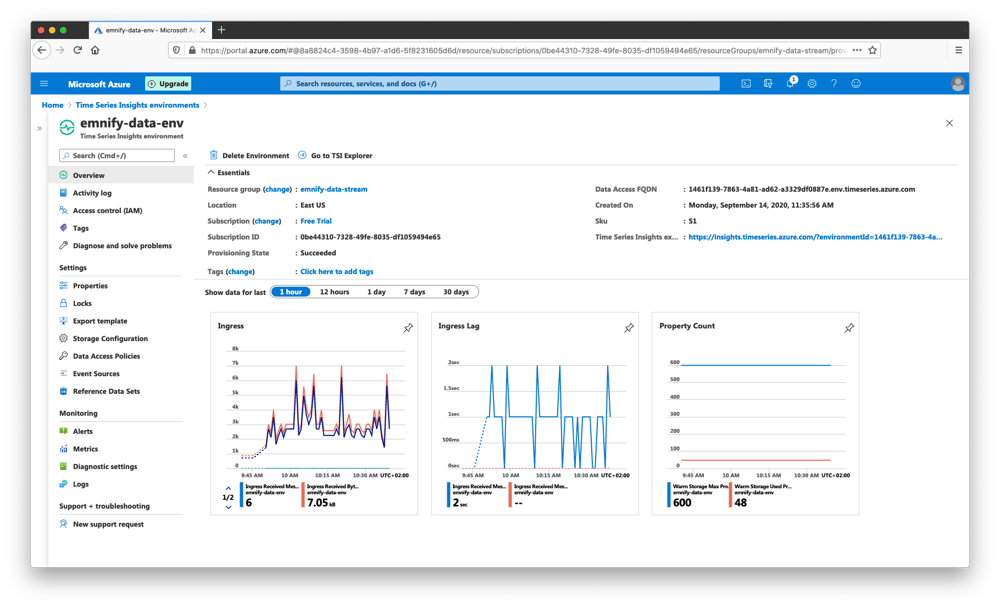The width and height of the screenshot is (1000, 608).
Task: Focus the sidebar Search (Cmd+/) field
Action: point(117,156)
